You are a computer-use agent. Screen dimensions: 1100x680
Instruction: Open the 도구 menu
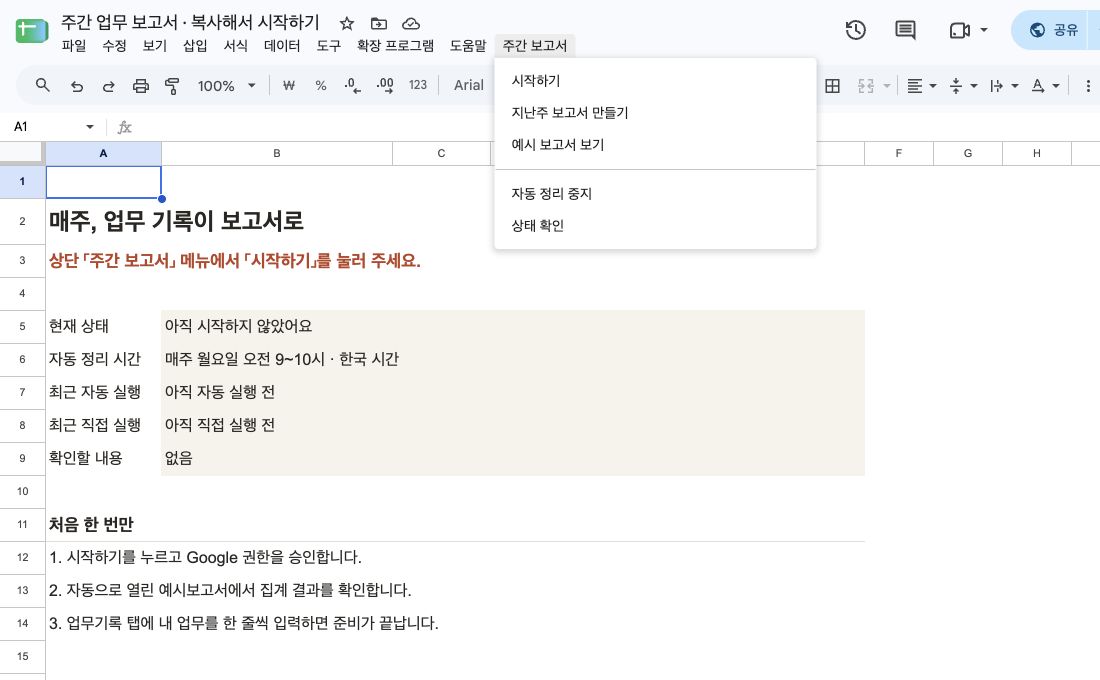(x=328, y=46)
